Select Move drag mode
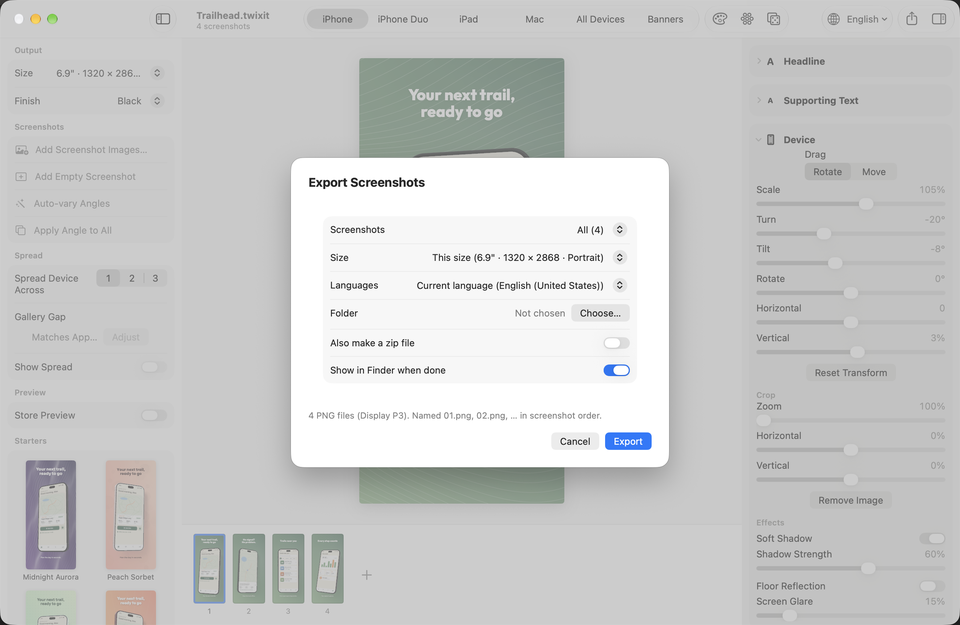The image size is (960, 625). (874, 171)
